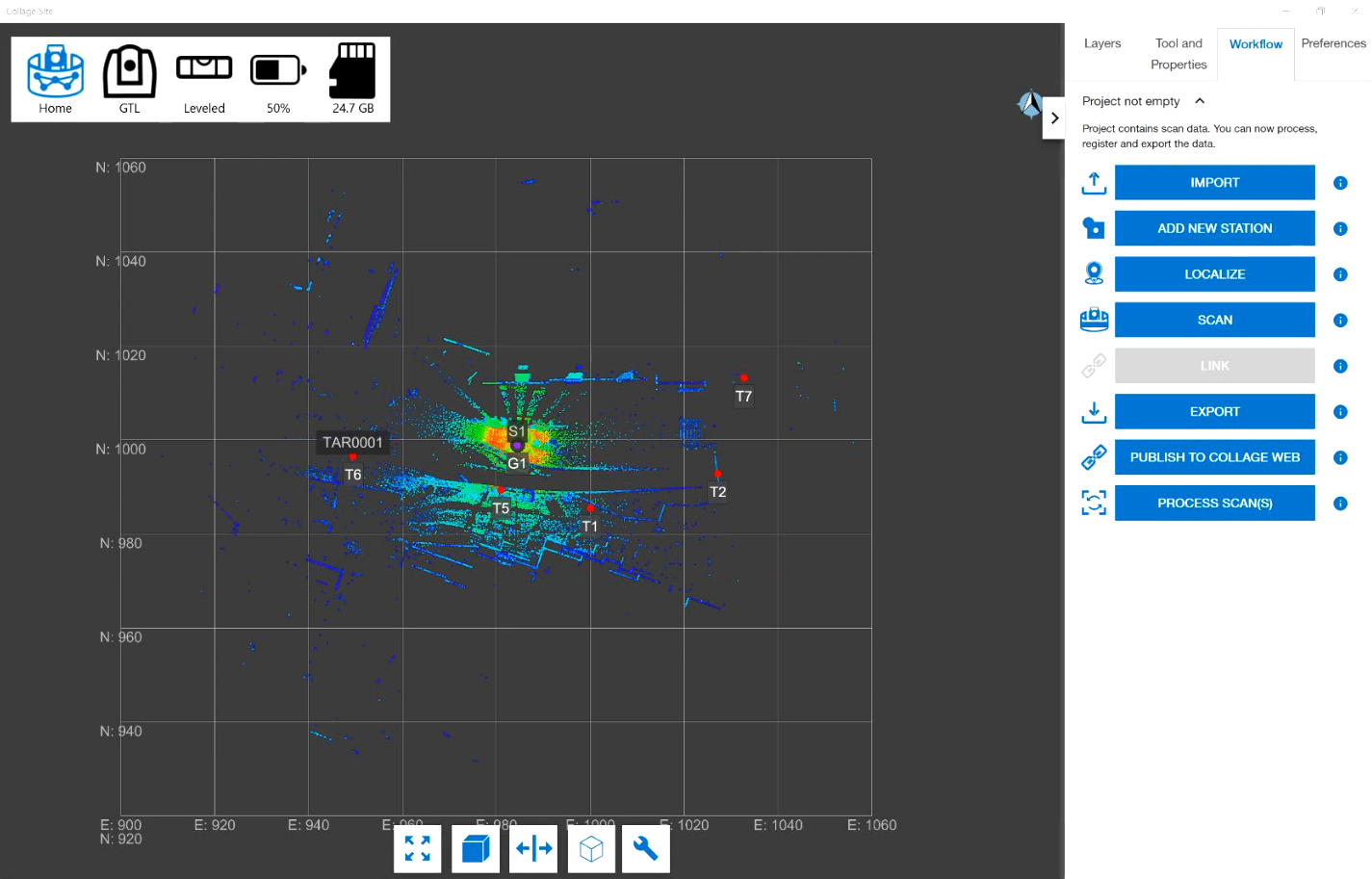Click the horizontal split arrows icon

pos(533,848)
